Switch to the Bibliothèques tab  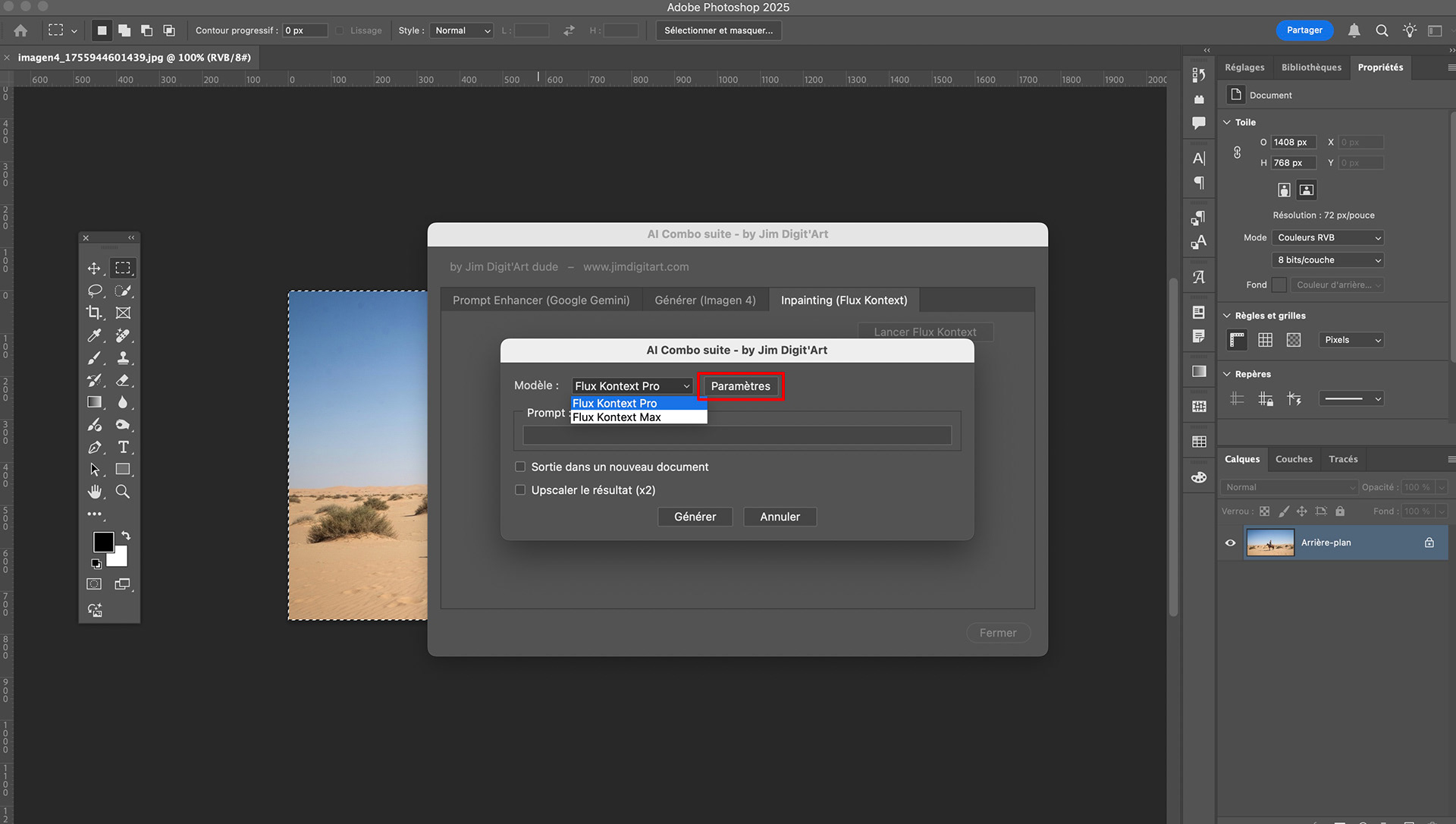pos(1311,68)
